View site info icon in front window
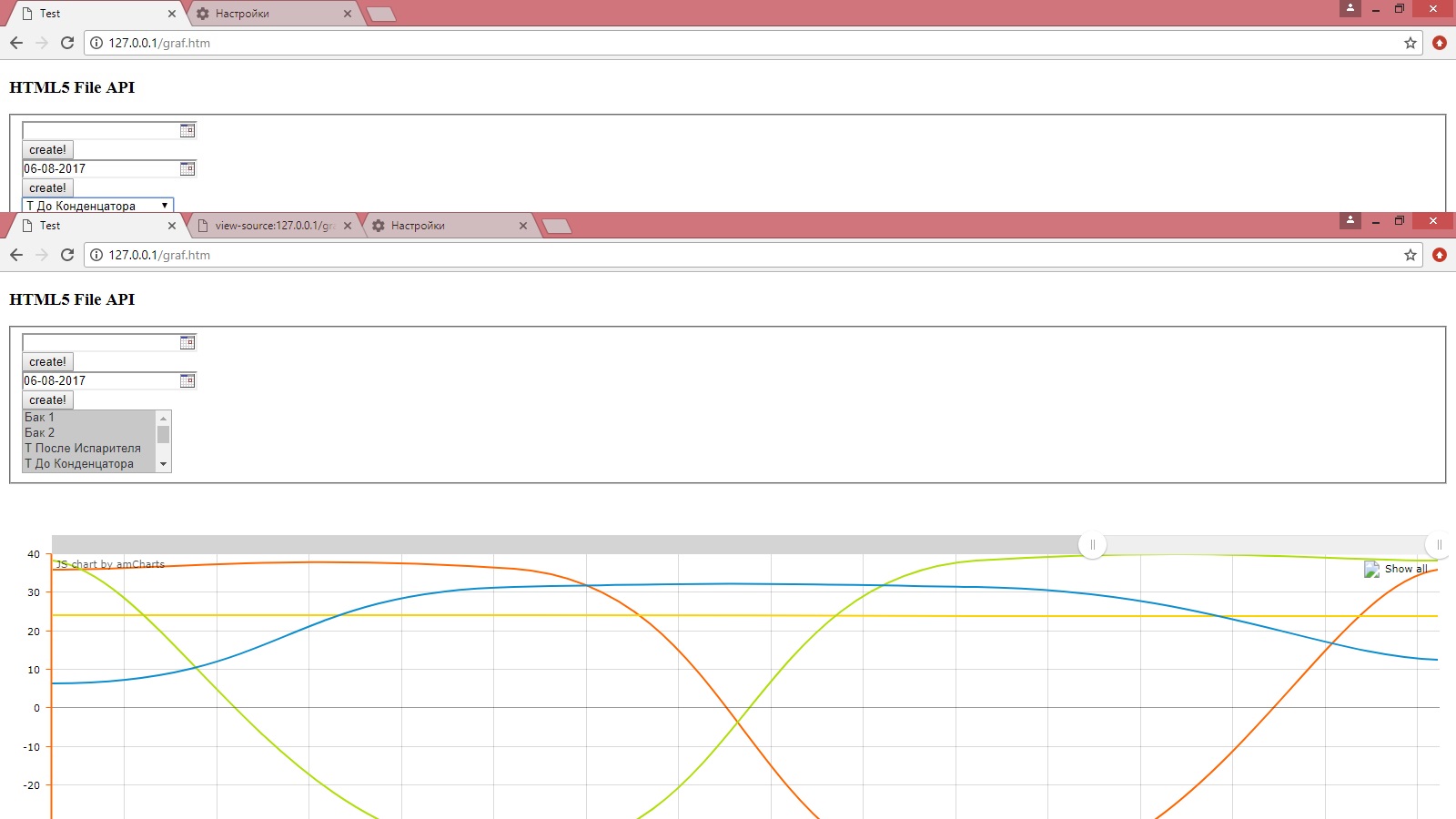 (x=96, y=255)
